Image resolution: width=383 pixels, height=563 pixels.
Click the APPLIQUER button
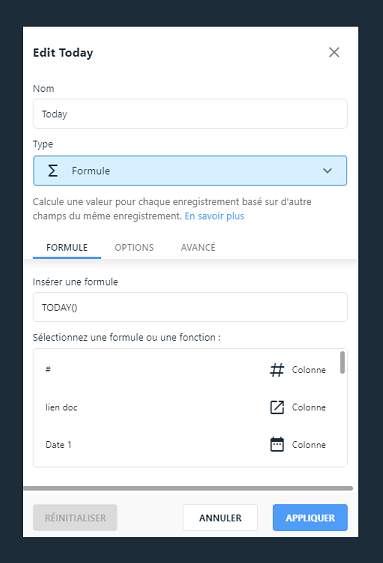[310, 517]
